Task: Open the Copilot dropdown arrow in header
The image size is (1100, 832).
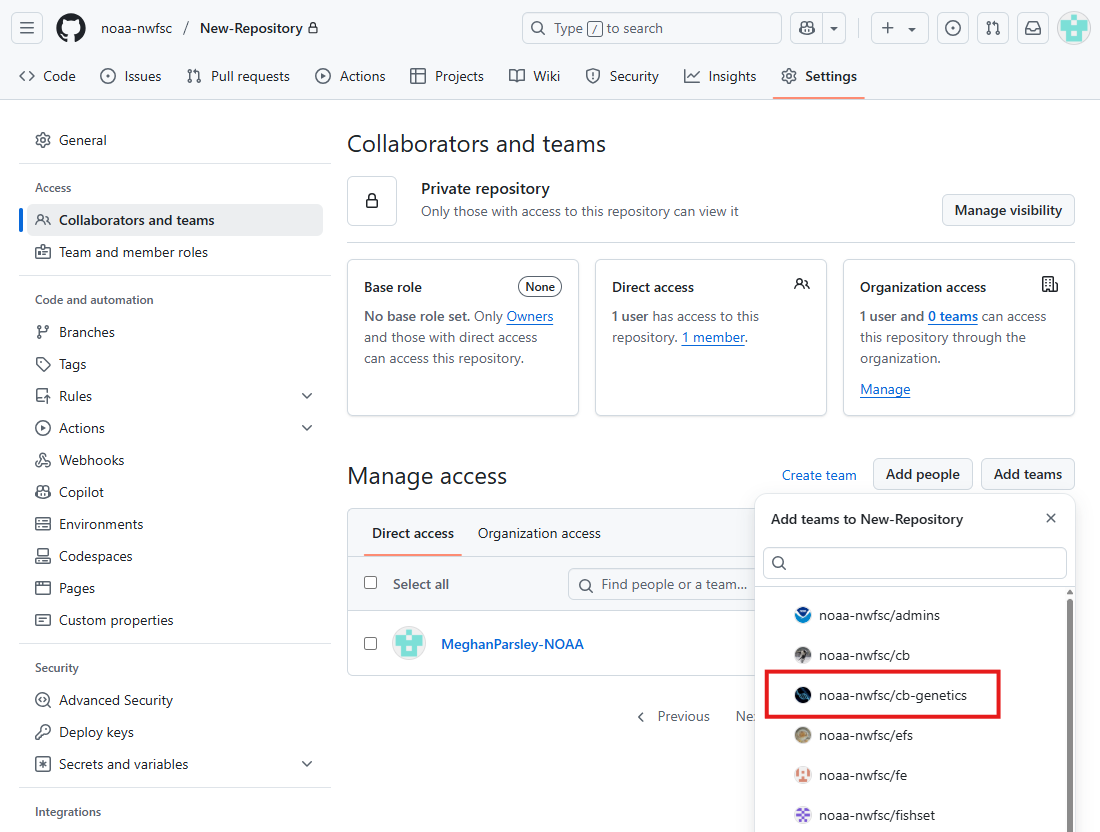Action: click(x=834, y=28)
